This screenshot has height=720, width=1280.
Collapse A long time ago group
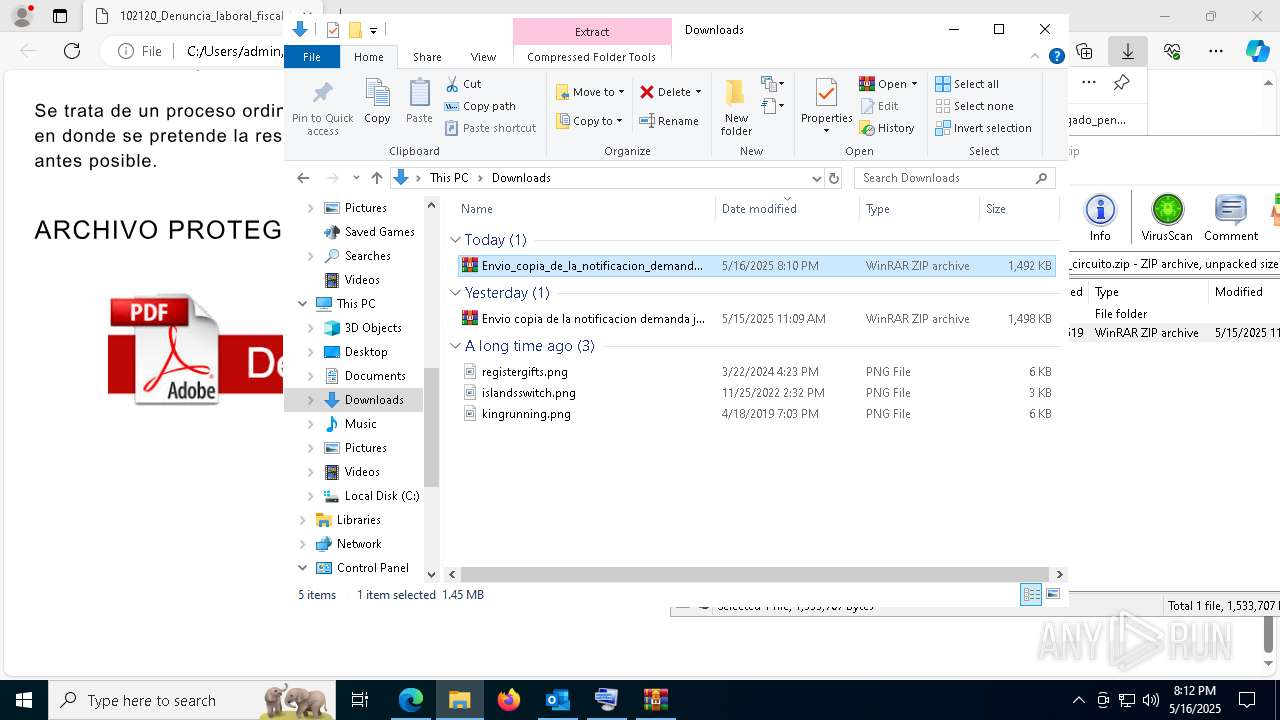pyautogui.click(x=455, y=346)
